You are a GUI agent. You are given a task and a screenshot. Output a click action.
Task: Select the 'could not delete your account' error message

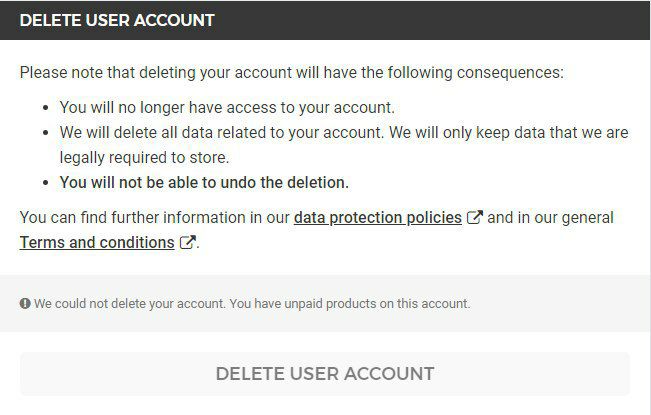coord(252,304)
